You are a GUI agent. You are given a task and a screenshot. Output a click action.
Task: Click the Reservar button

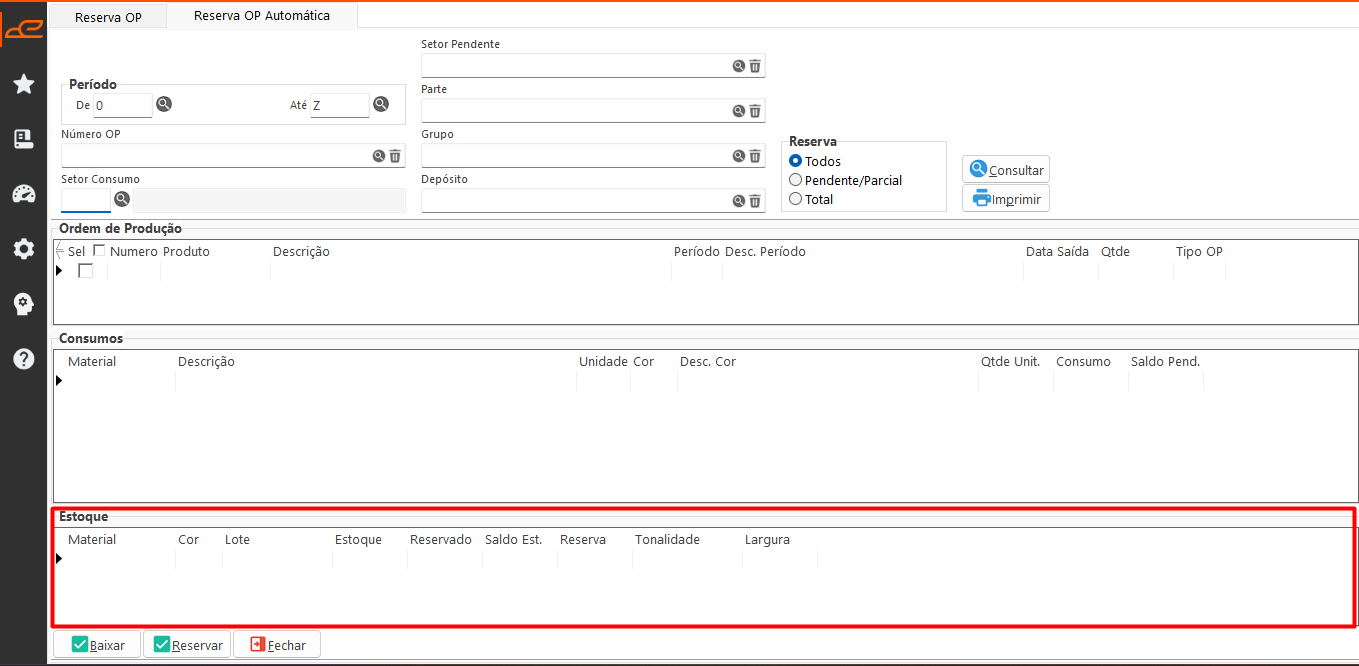click(187, 645)
